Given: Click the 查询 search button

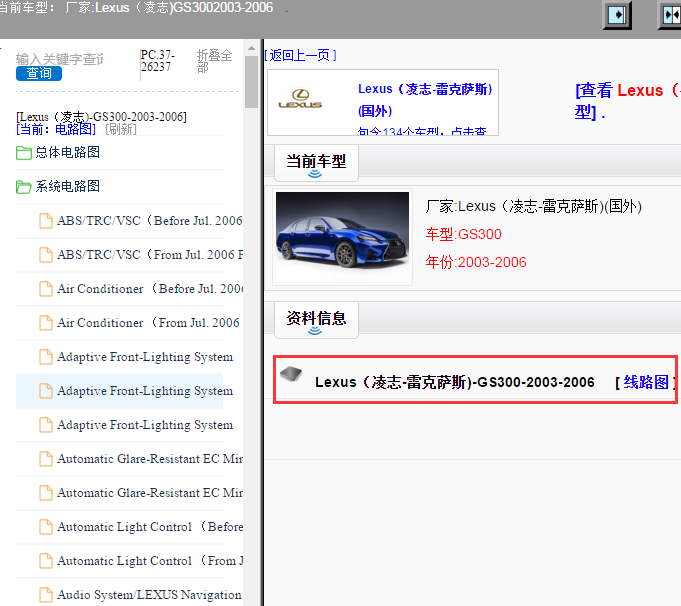Looking at the screenshot, I should pyautogui.click(x=39, y=73).
